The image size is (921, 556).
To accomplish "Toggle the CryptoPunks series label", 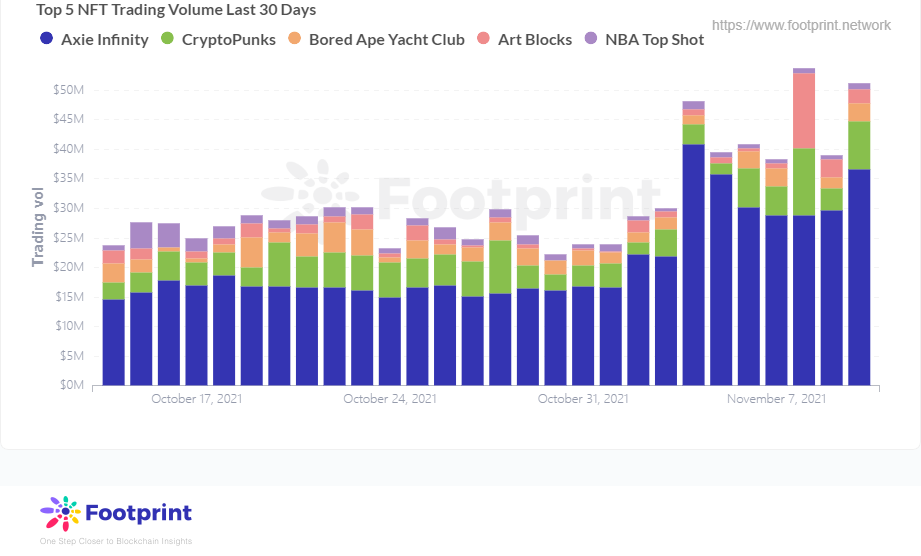I will pos(228,39).
